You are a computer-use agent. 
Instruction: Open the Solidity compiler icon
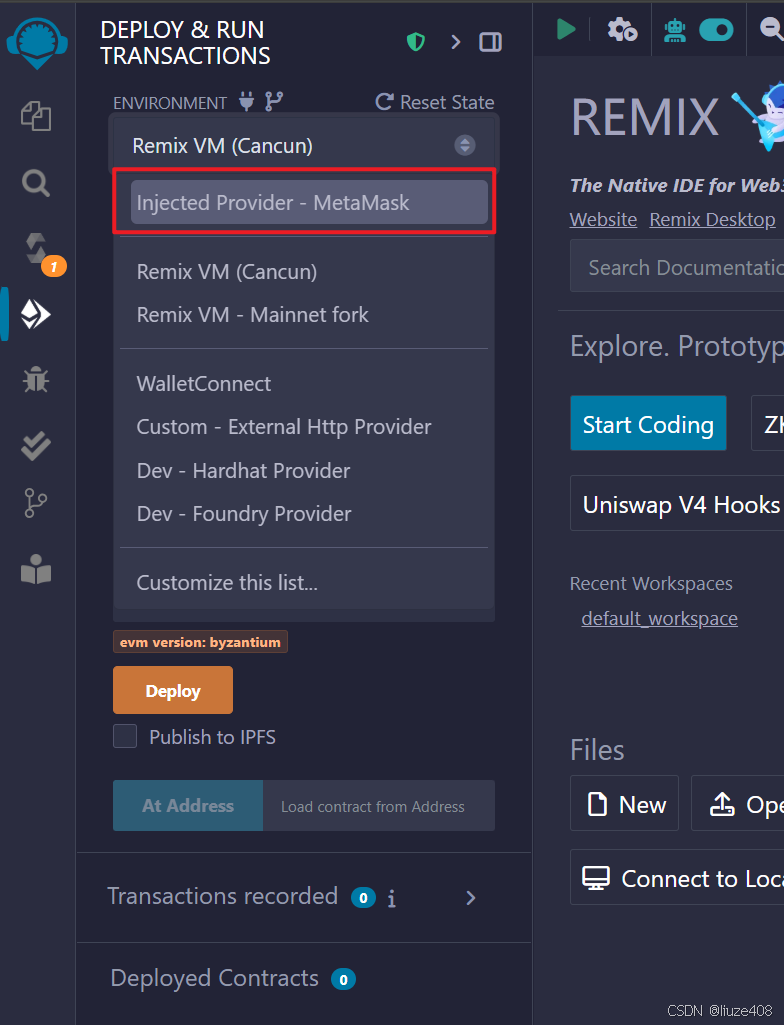[36, 248]
